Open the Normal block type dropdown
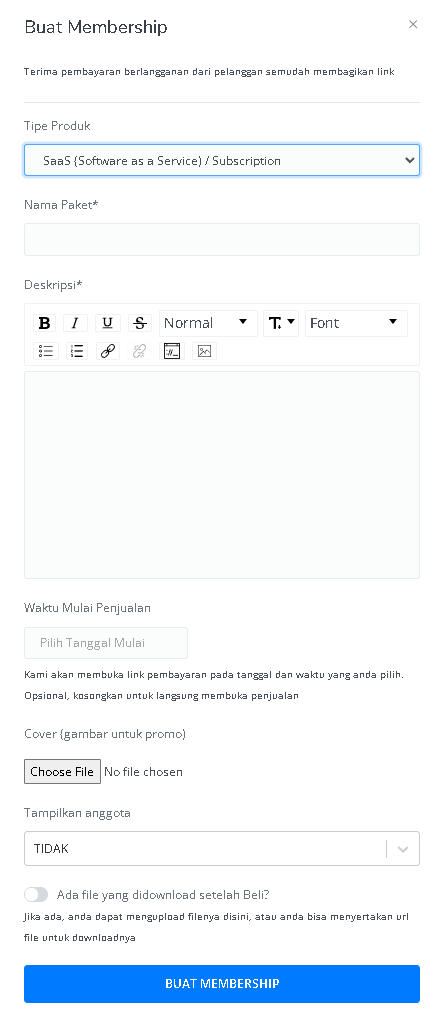This screenshot has width=443, height=1014. pyautogui.click(x=208, y=323)
